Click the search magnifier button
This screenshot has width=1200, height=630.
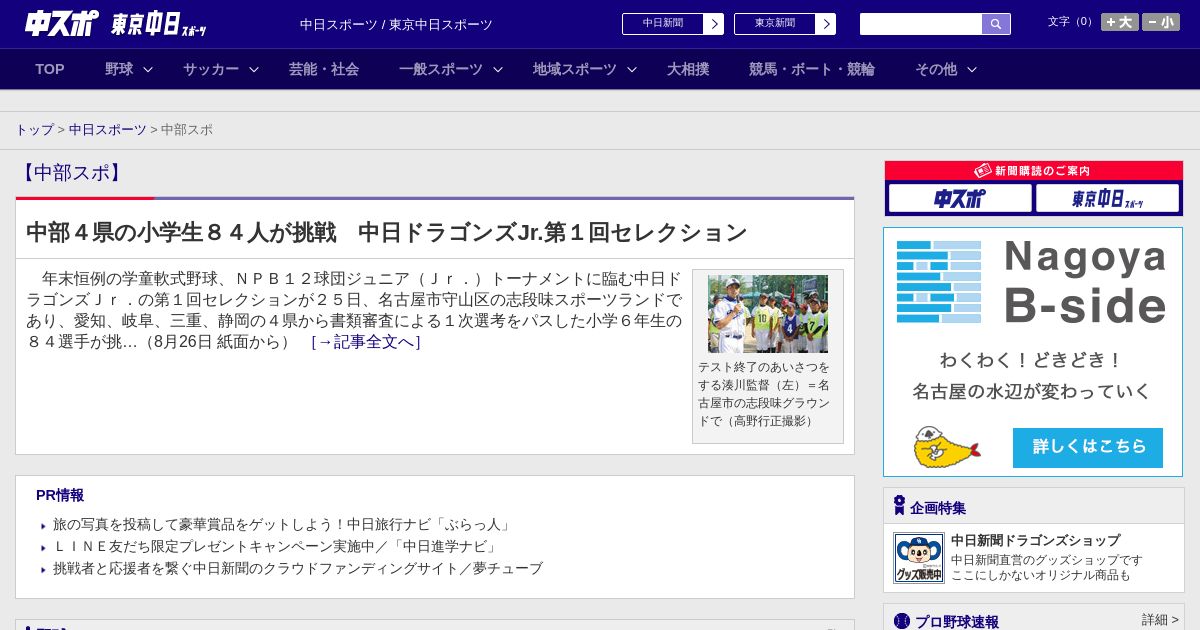click(x=996, y=24)
